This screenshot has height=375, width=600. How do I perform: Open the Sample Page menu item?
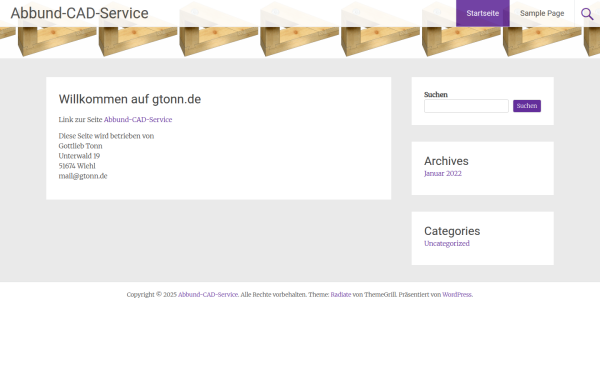coord(542,13)
